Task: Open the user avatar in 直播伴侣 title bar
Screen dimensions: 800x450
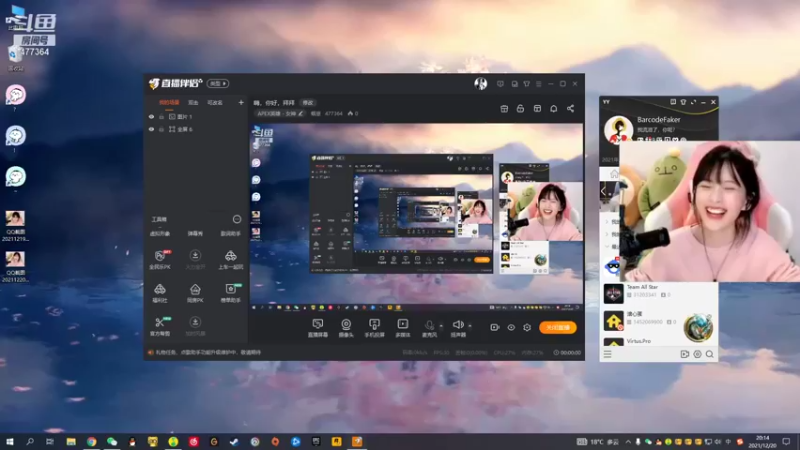Action: coord(481,84)
